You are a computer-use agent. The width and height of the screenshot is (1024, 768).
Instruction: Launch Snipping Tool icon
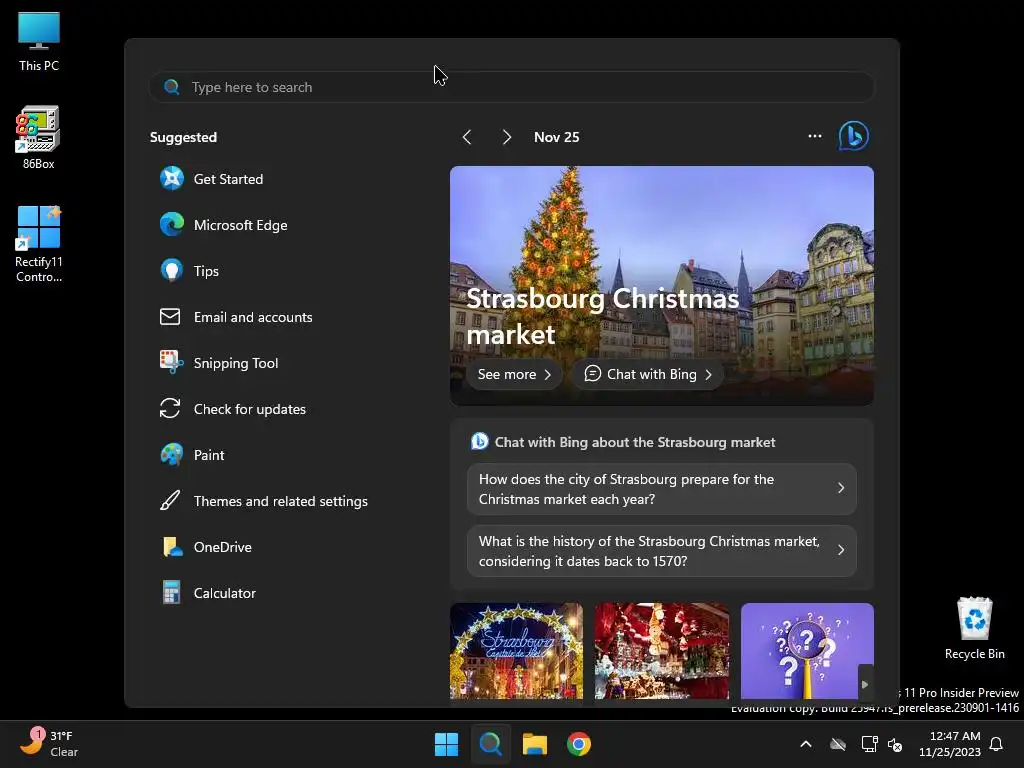tap(172, 362)
